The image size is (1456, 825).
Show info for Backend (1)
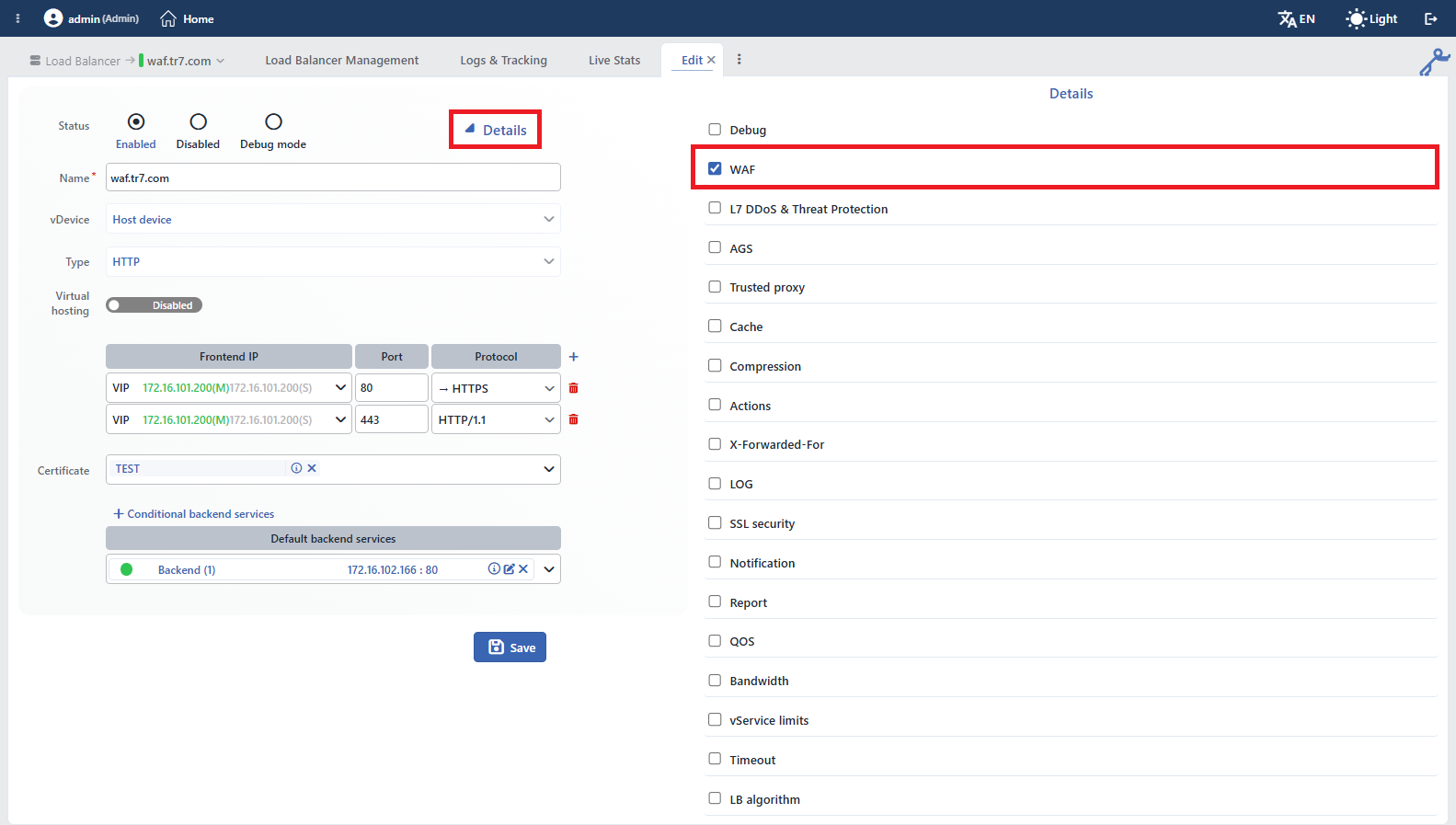click(494, 569)
